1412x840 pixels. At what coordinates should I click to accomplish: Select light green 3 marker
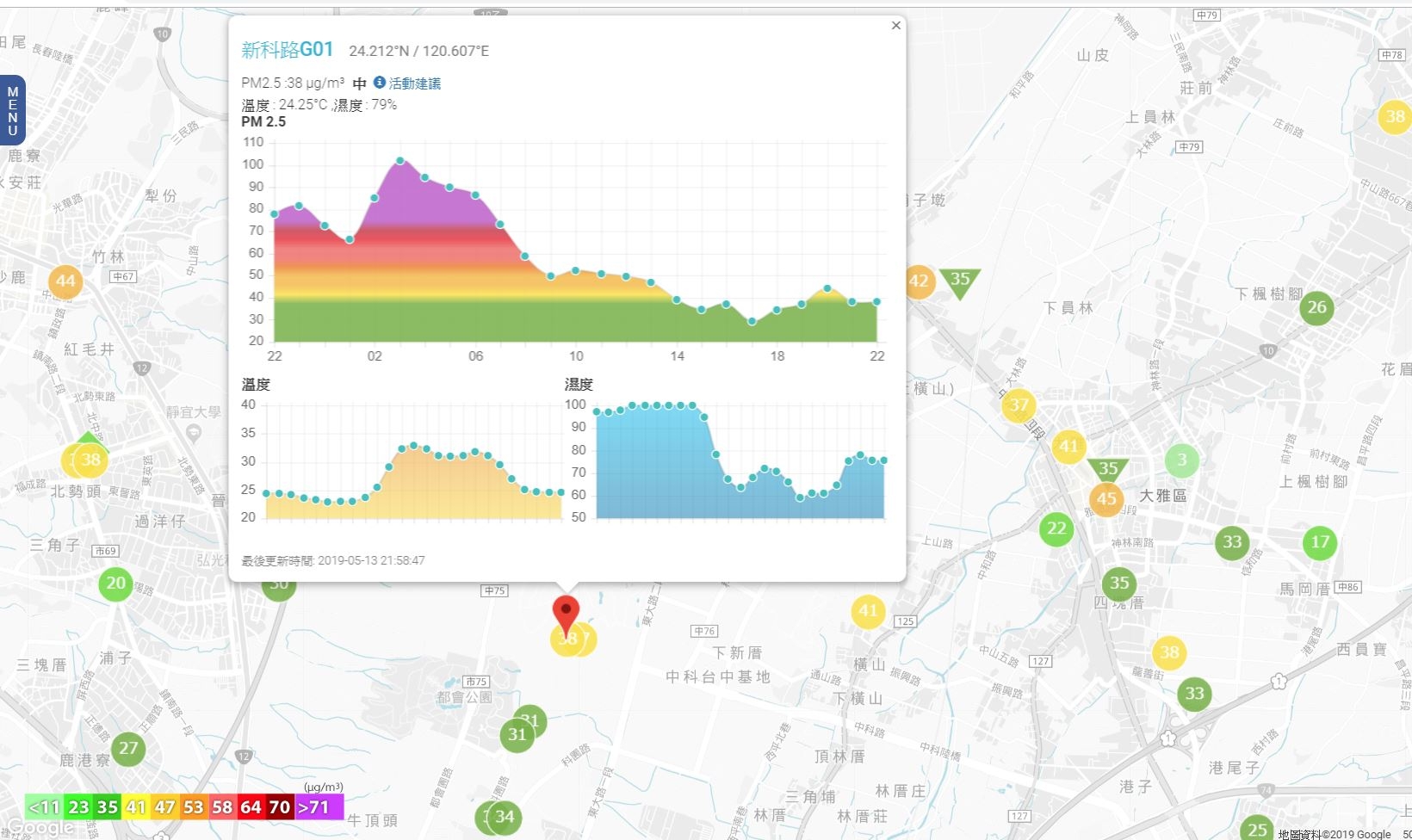point(1182,460)
